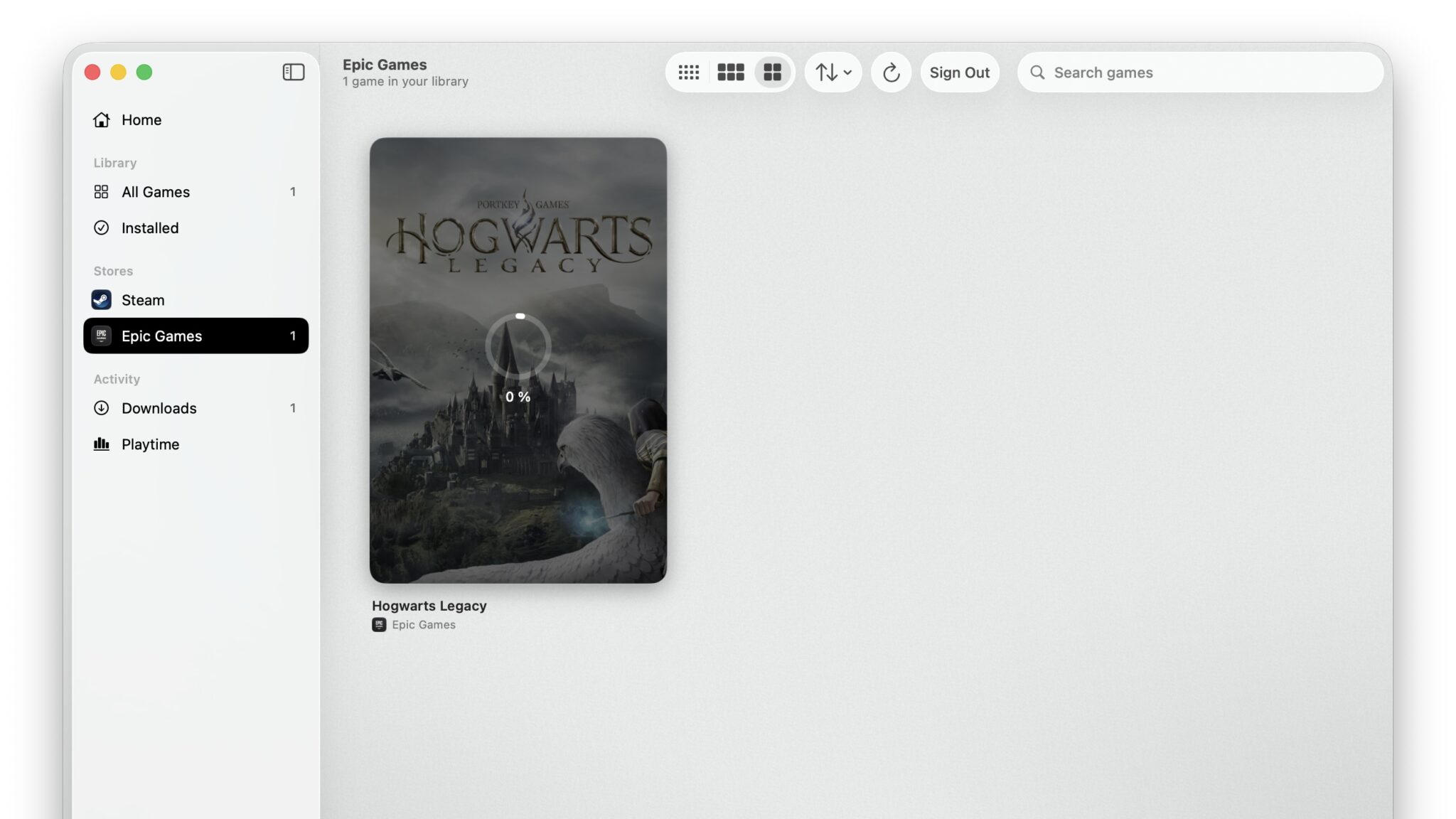Click the Hogwarts Legacy title text
Screen dimensions: 1456x819
pos(429,606)
